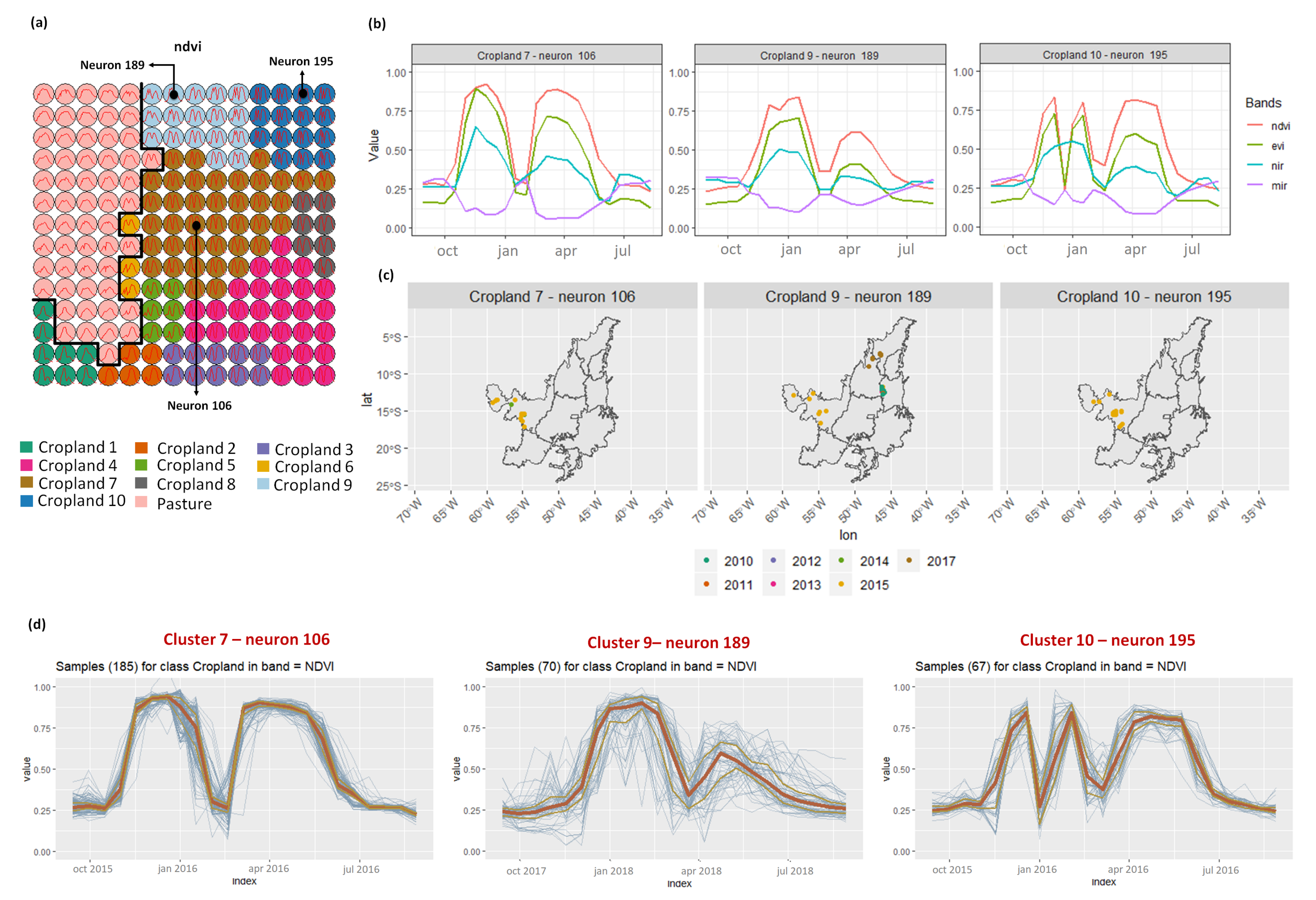
Task: Click the 'Cluster 10 – neuron 195' red title
Action: 1107,640
